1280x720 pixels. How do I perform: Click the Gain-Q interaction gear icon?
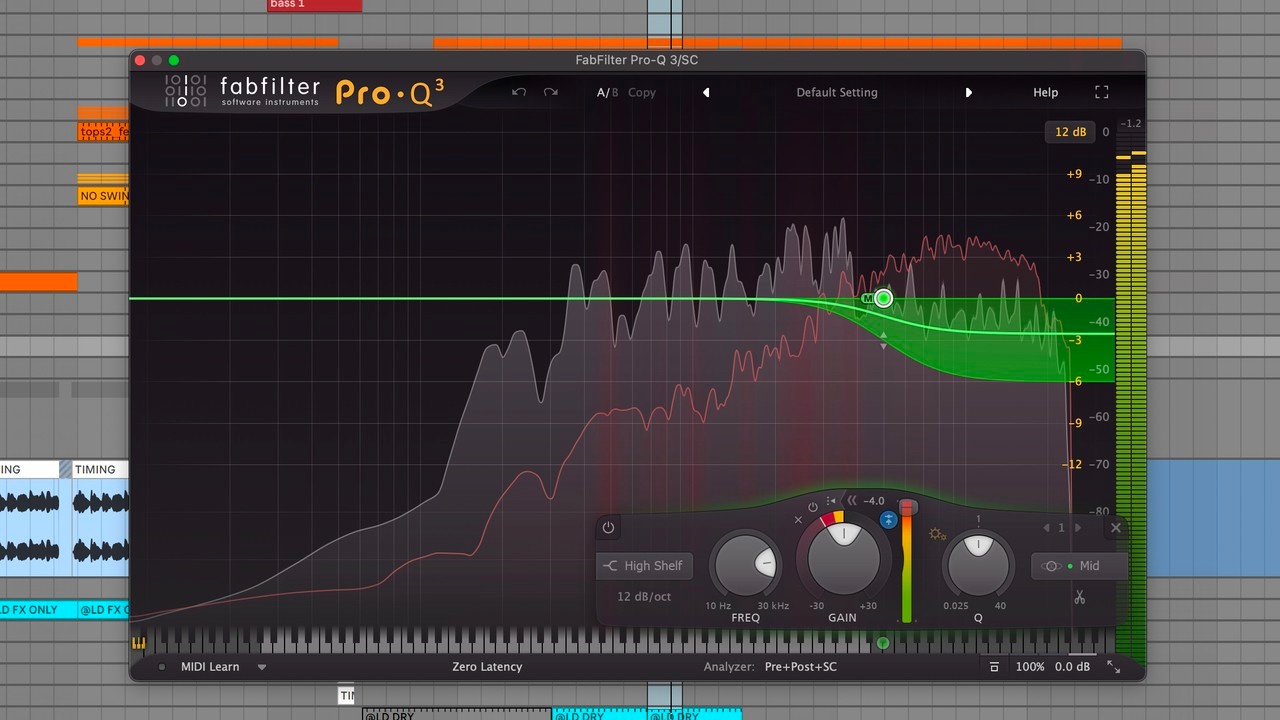point(937,534)
